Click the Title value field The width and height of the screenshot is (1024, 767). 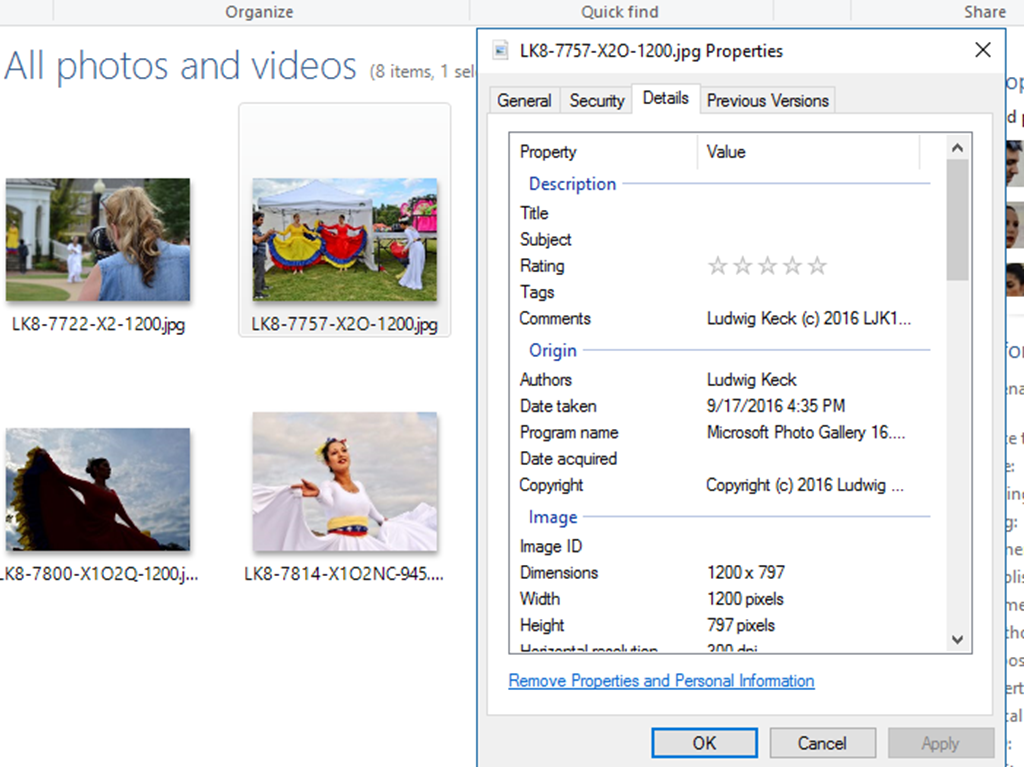click(810, 213)
